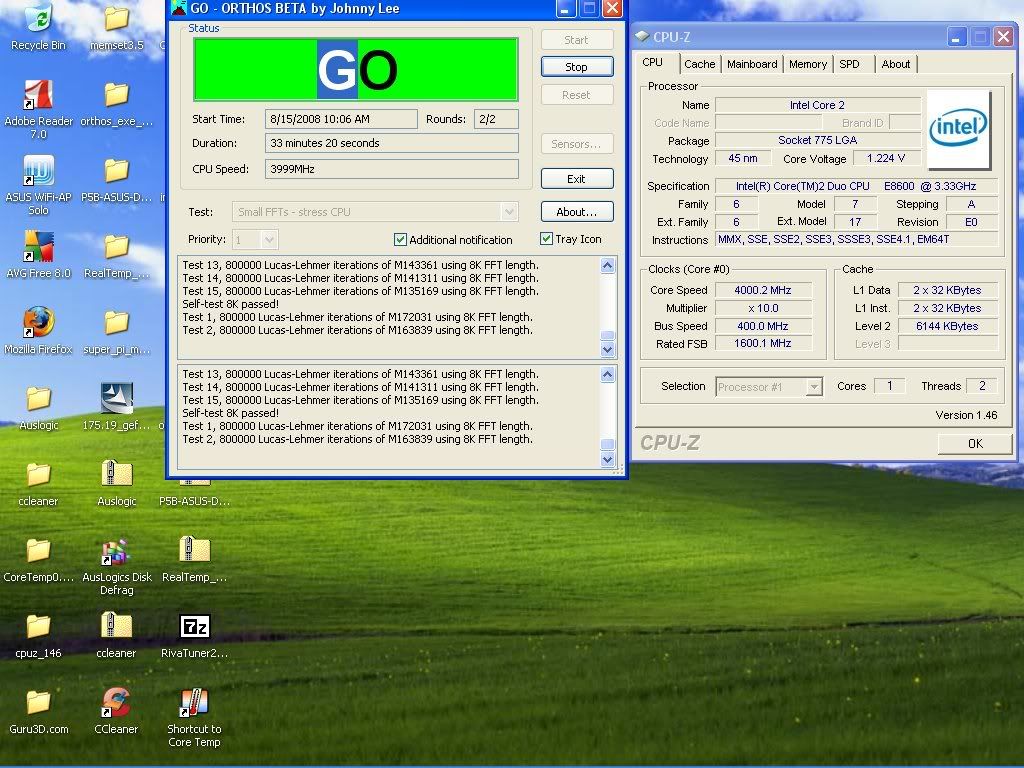Switch to the Cache tab in CPU-Z
The image size is (1024, 768).
point(699,64)
